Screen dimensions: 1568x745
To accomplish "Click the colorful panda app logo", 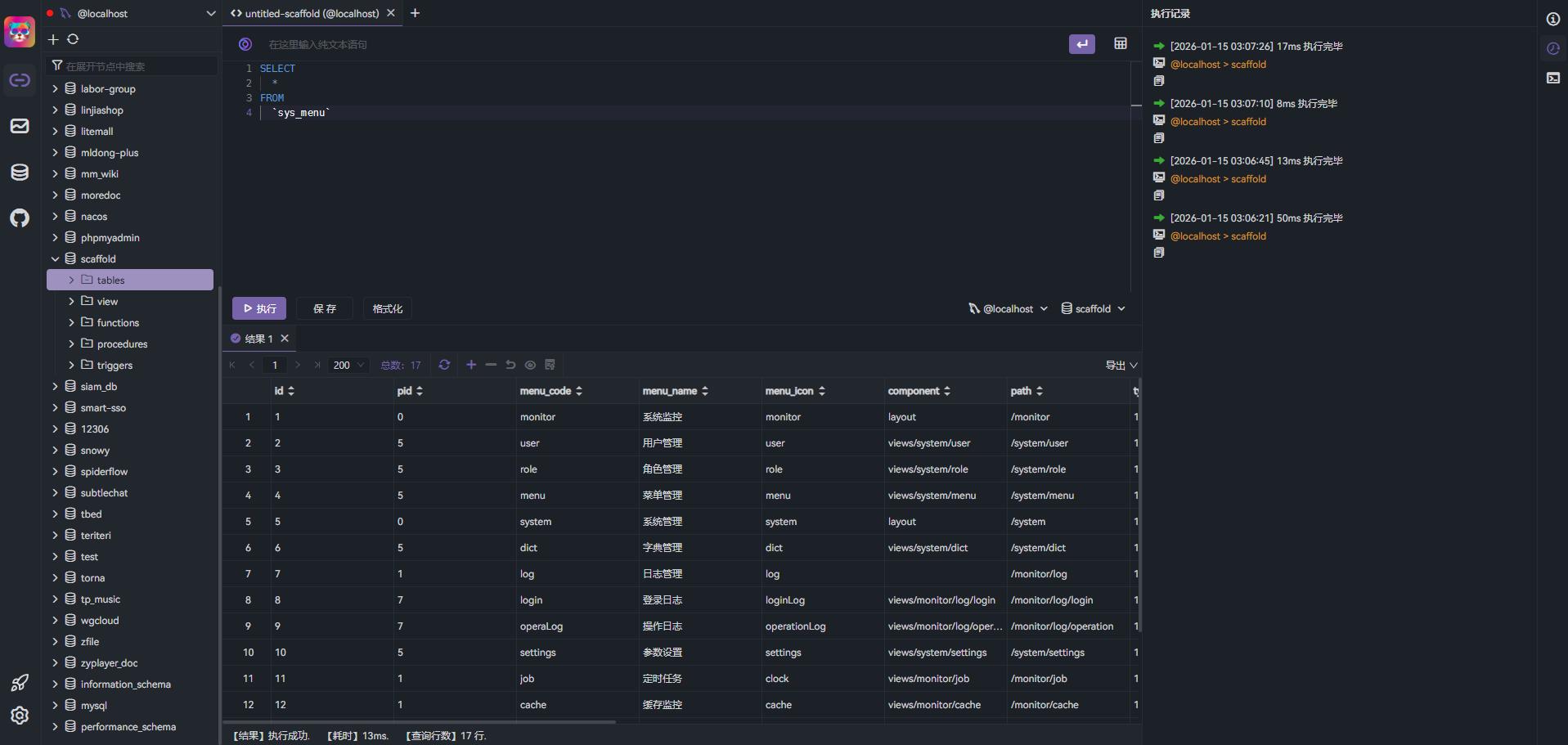I will (x=20, y=32).
